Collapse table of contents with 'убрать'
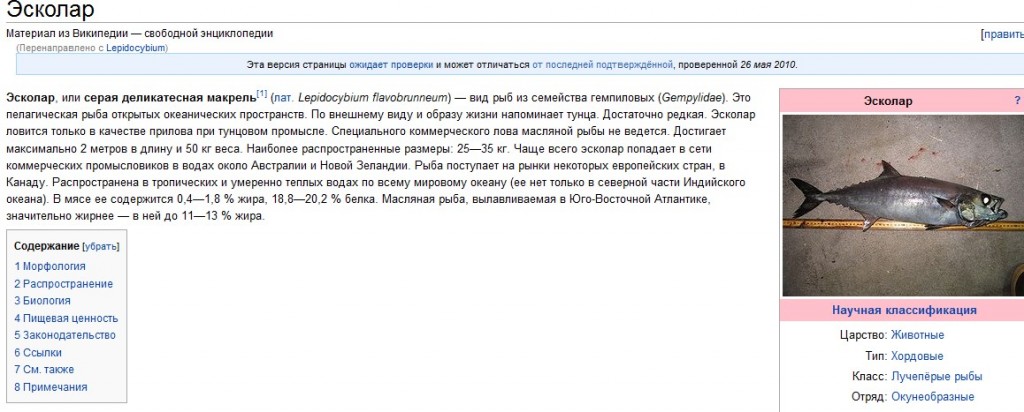1024x412 pixels. point(101,246)
